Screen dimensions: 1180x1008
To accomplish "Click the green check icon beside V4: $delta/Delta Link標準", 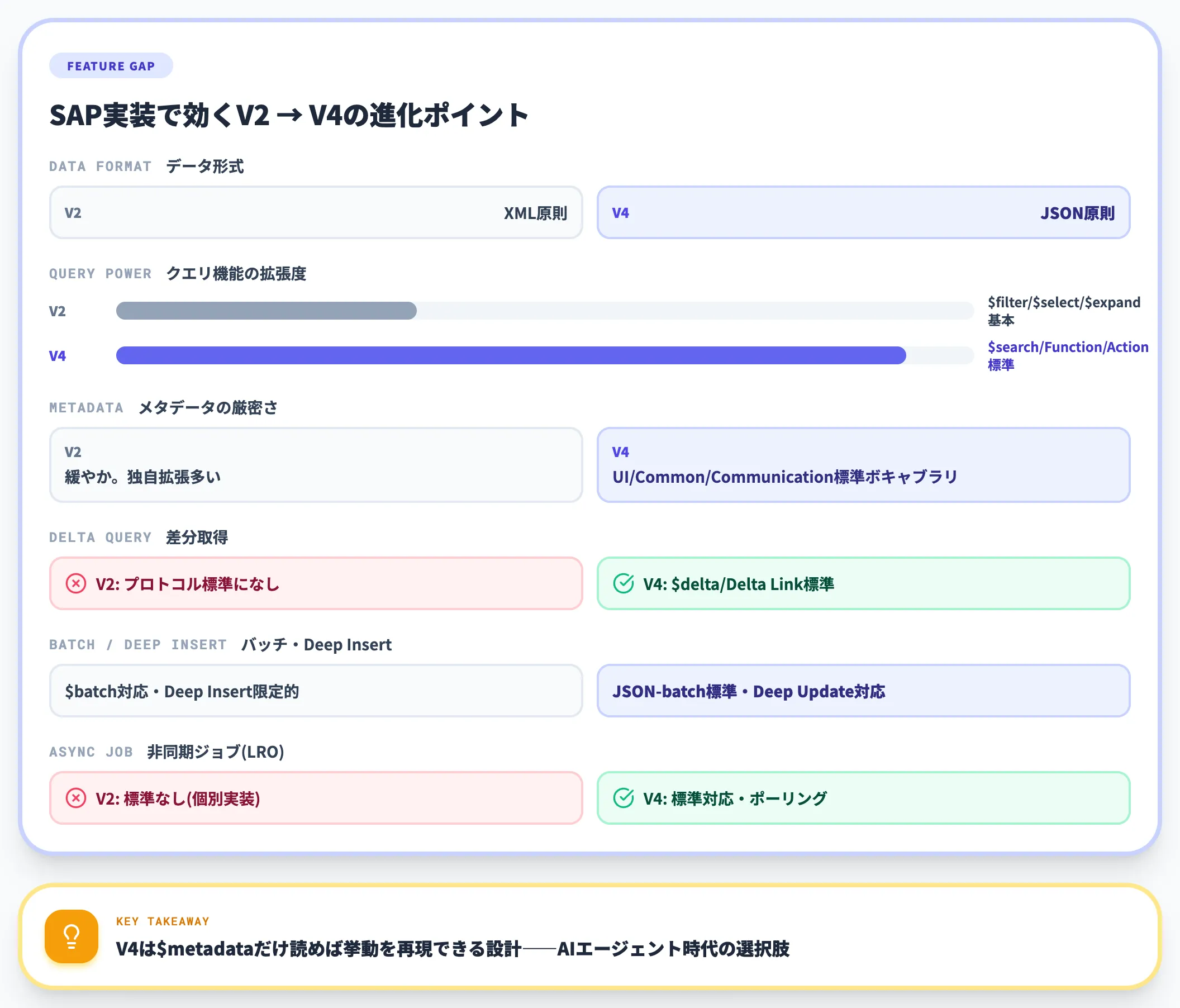I will (624, 584).
